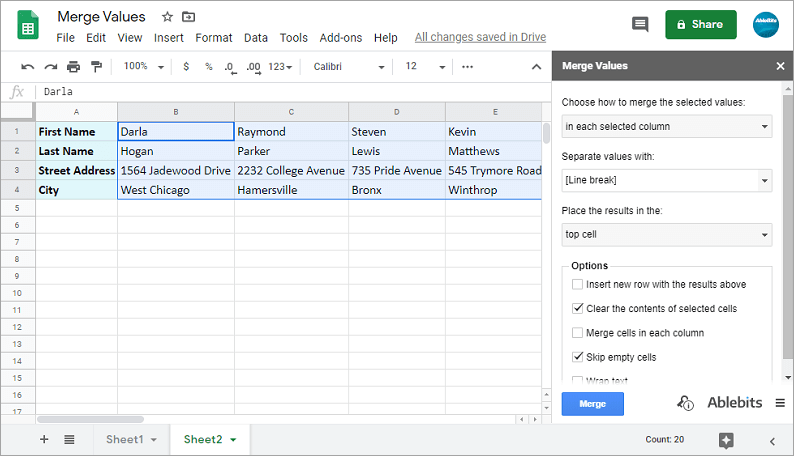The image size is (794, 456).
Task: Open the Explore button
Action: (x=726, y=440)
